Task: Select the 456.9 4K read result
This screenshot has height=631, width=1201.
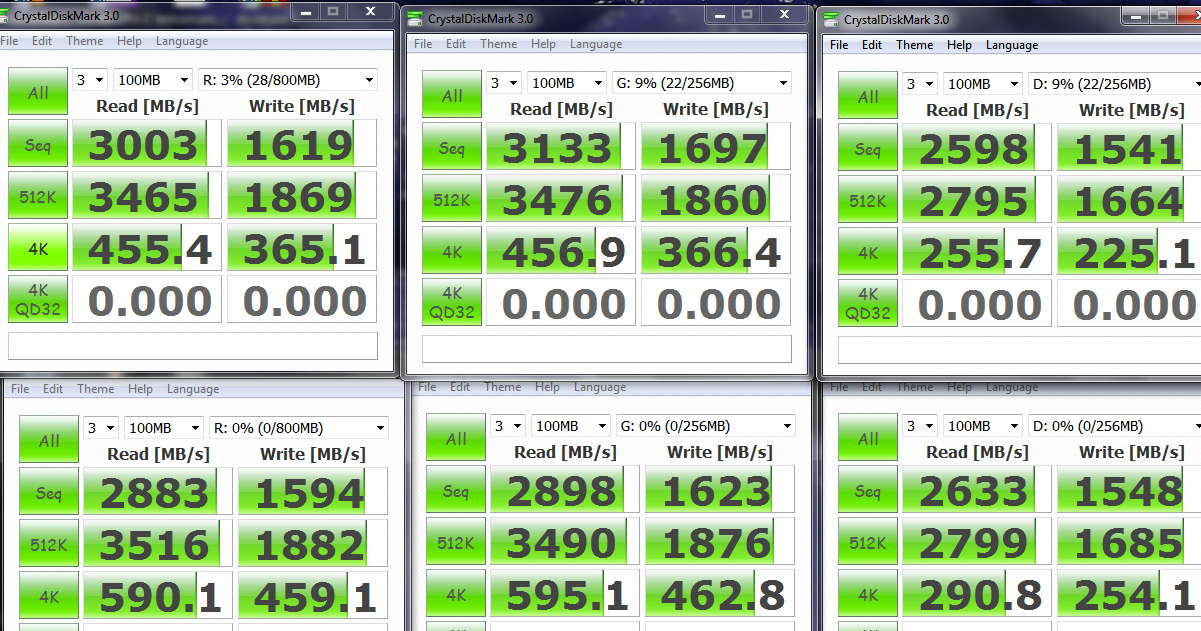Action: tap(559, 251)
